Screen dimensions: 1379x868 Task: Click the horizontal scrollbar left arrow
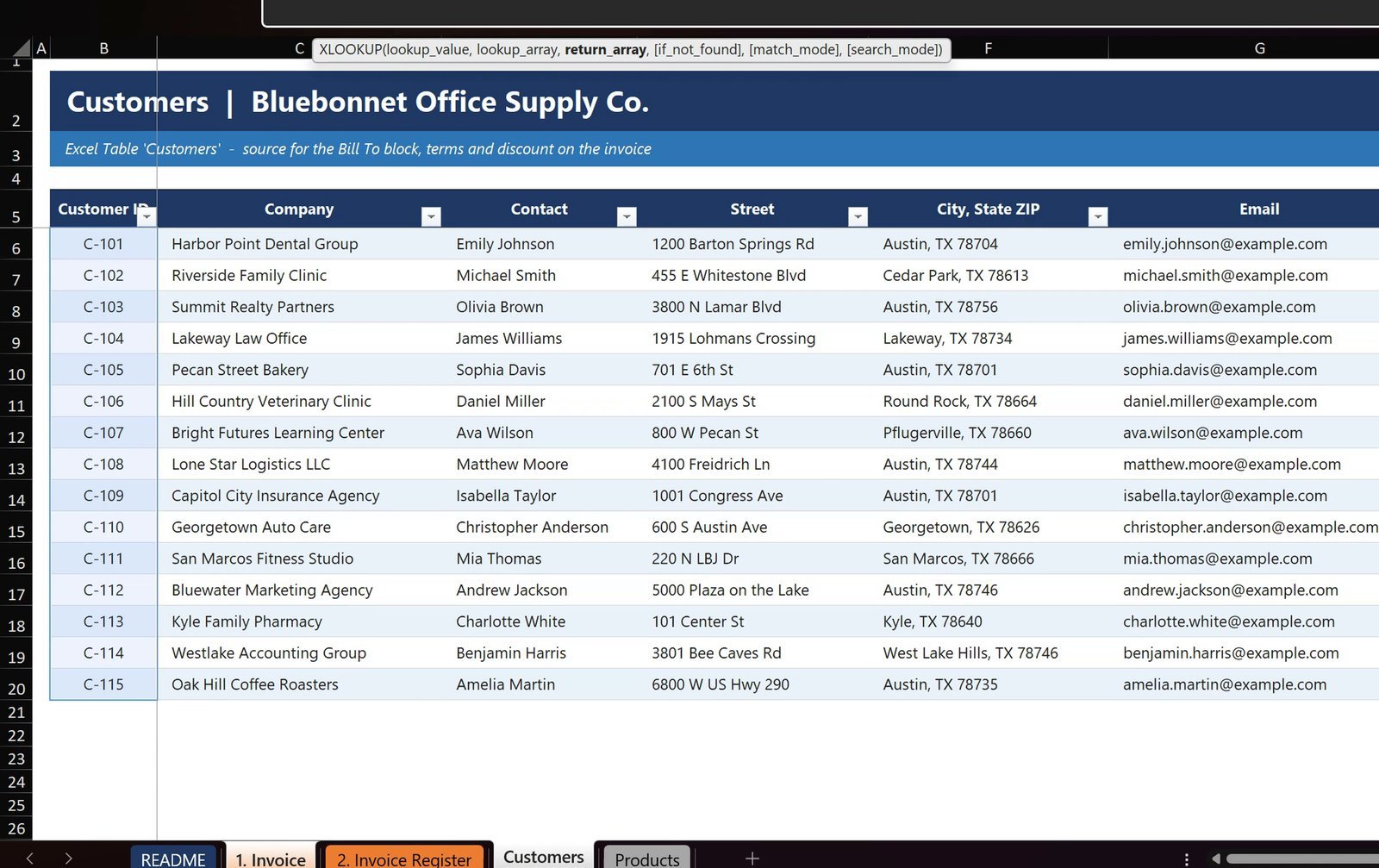[1216, 859]
